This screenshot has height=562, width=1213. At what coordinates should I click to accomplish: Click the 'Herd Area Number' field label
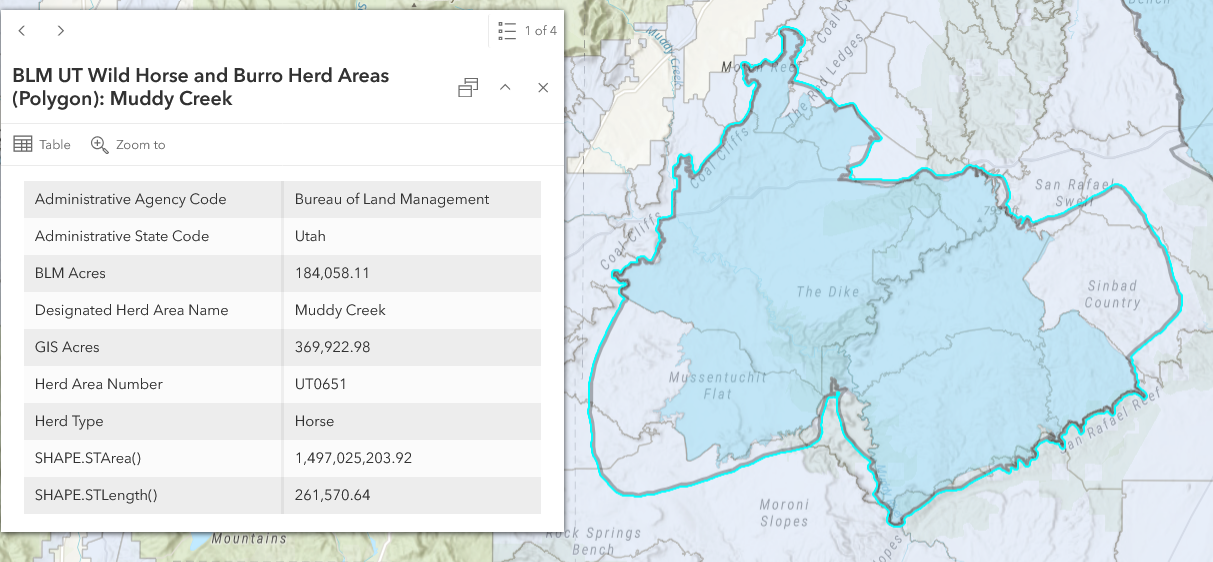[x=99, y=384]
